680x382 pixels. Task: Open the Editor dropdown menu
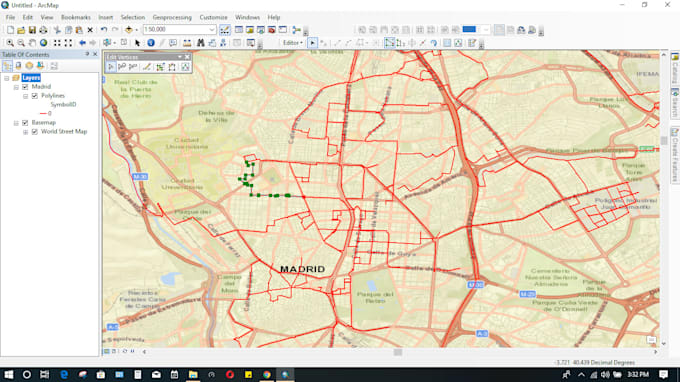click(293, 43)
